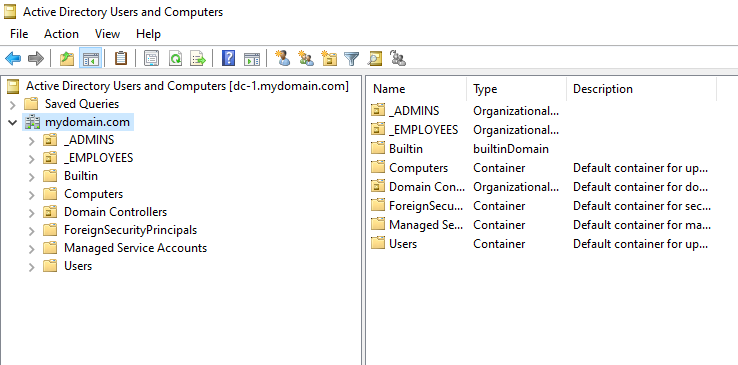Select ForeignSecurityPrincipals in the tree

(x=130, y=230)
